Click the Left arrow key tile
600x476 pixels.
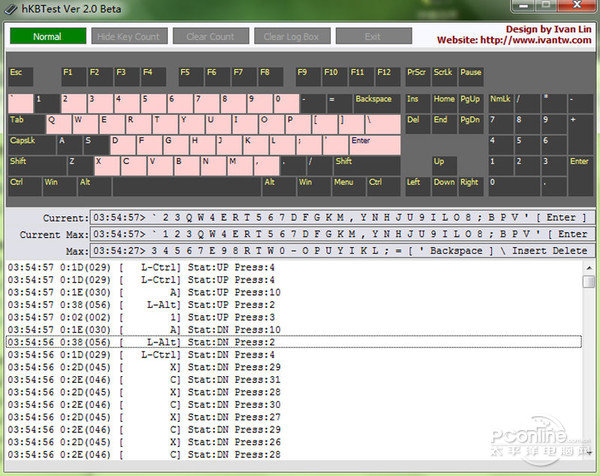coord(417,186)
